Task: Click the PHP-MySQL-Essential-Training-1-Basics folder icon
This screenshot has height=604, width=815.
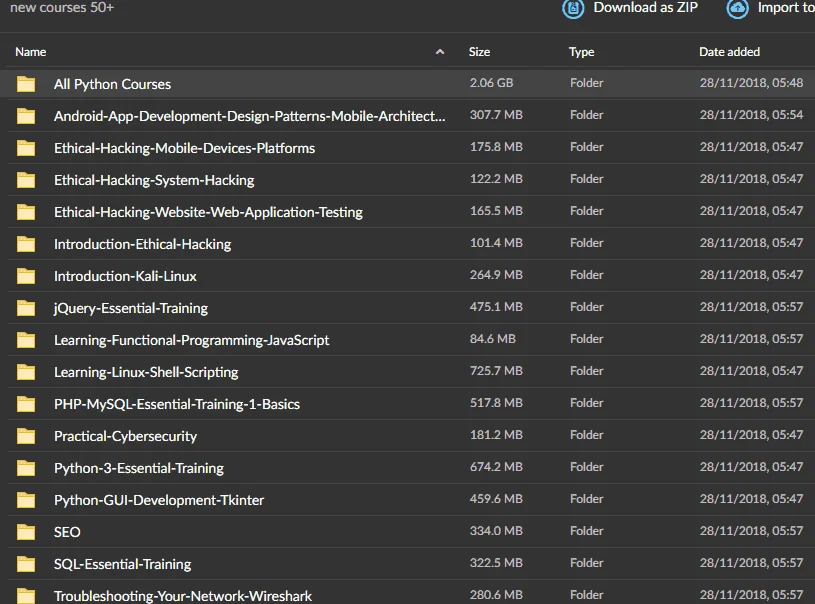Action: point(26,404)
